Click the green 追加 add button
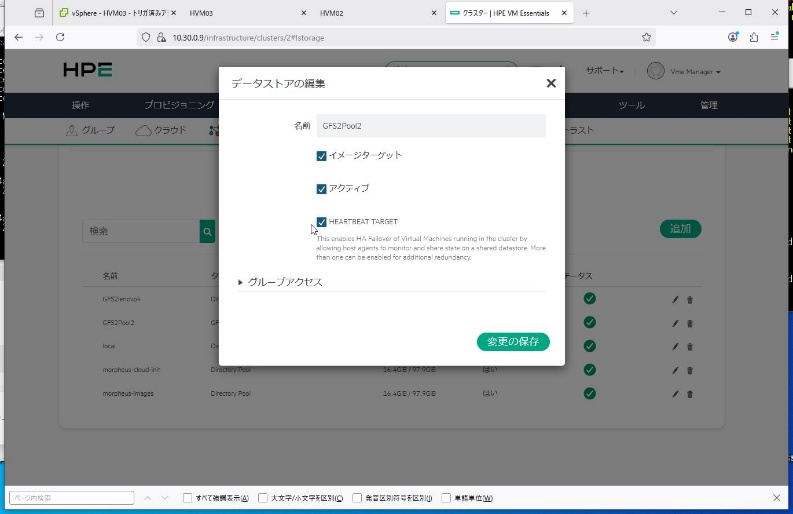793x514 pixels. tap(680, 229)
